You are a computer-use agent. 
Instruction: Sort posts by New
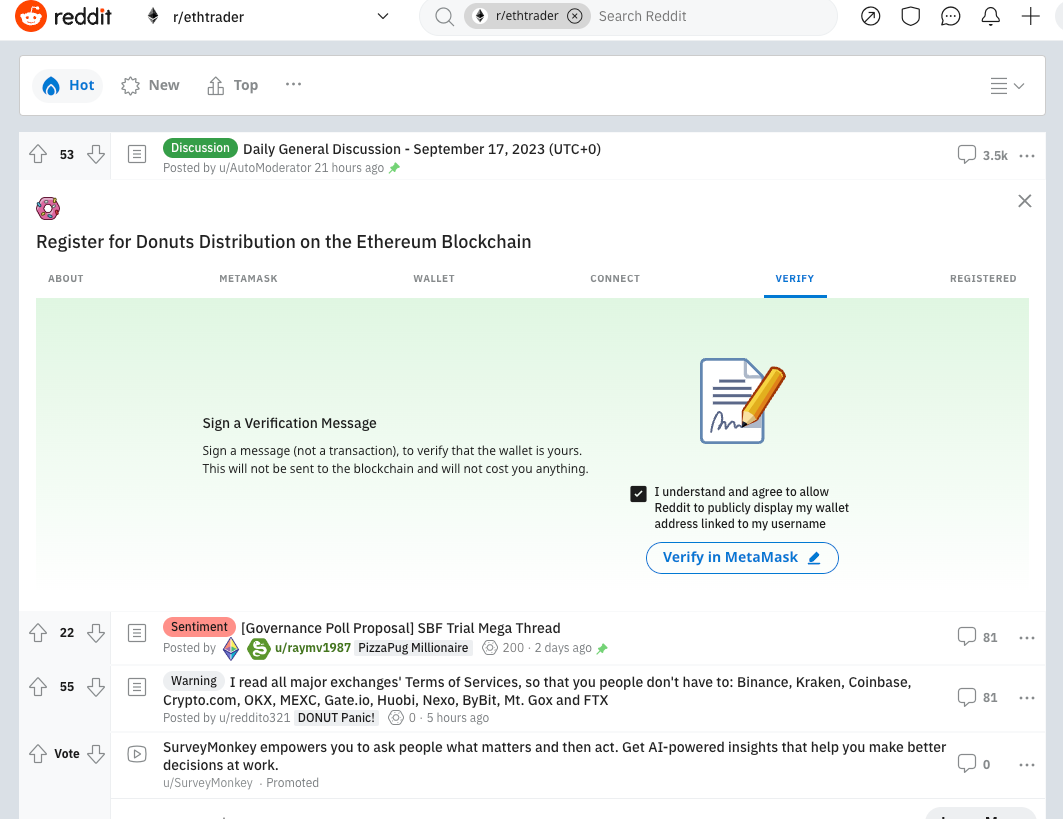click(x=150, y=85)
